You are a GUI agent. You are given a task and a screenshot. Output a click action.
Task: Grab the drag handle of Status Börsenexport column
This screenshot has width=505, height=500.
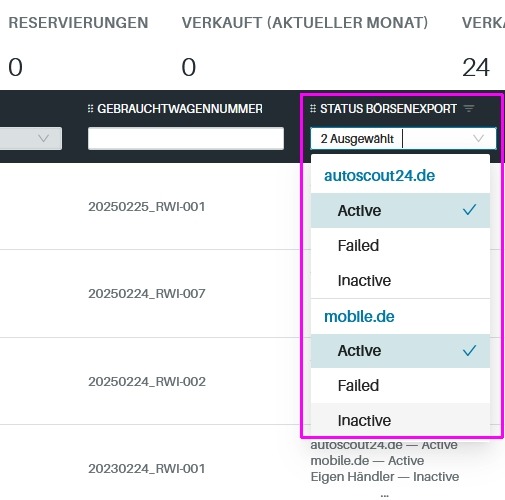pyautogui.click(x=313, y=109)
